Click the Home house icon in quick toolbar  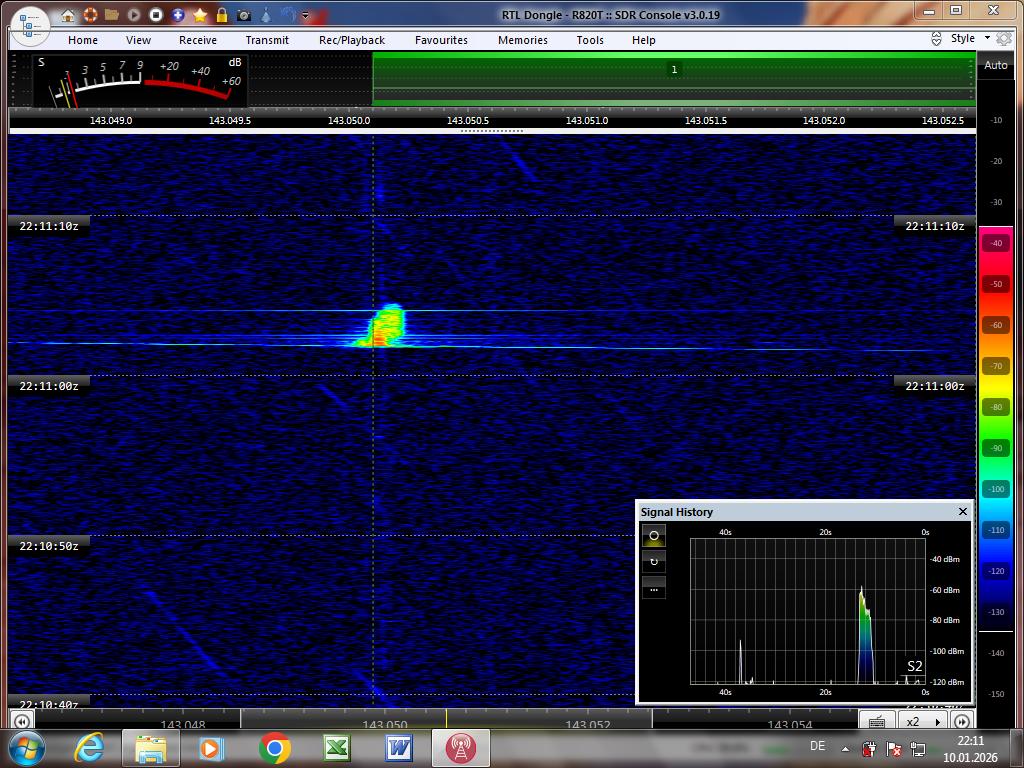pos(68,15)
